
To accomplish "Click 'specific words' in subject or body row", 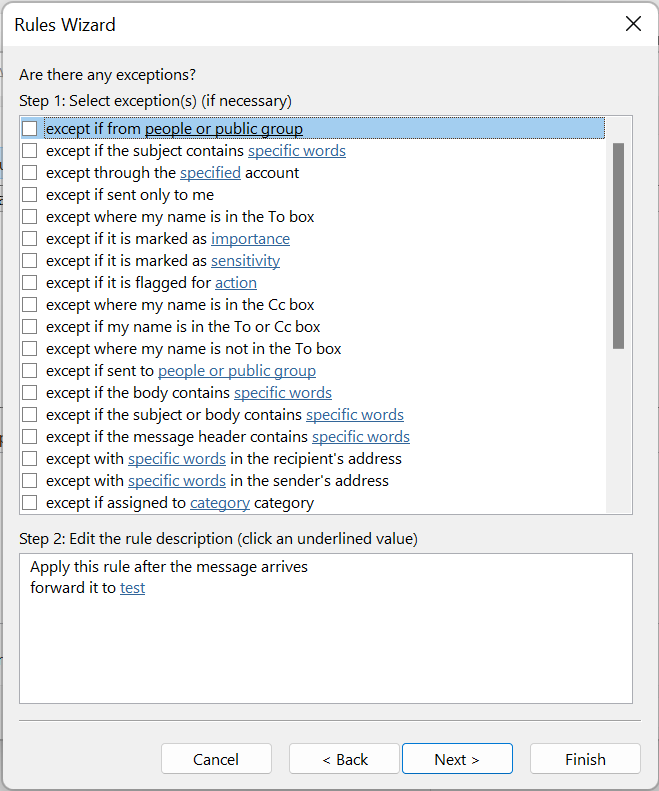I will point(355,415).
